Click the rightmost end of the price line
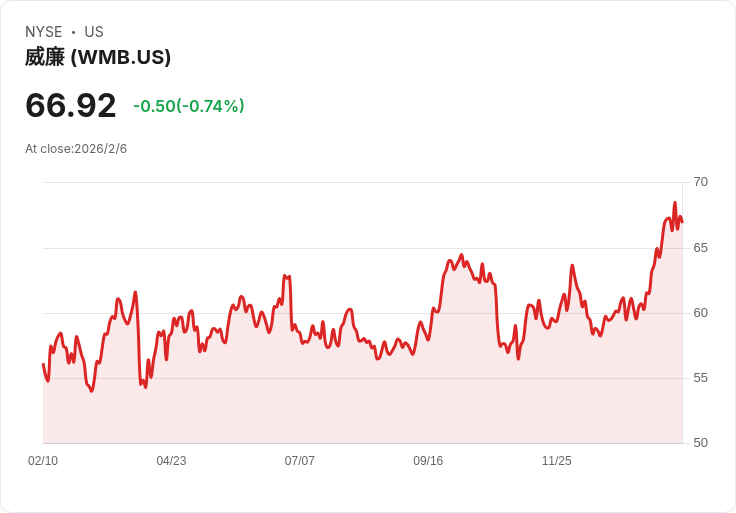Viewport: 736px width, 513px height. tap(682, 222)
